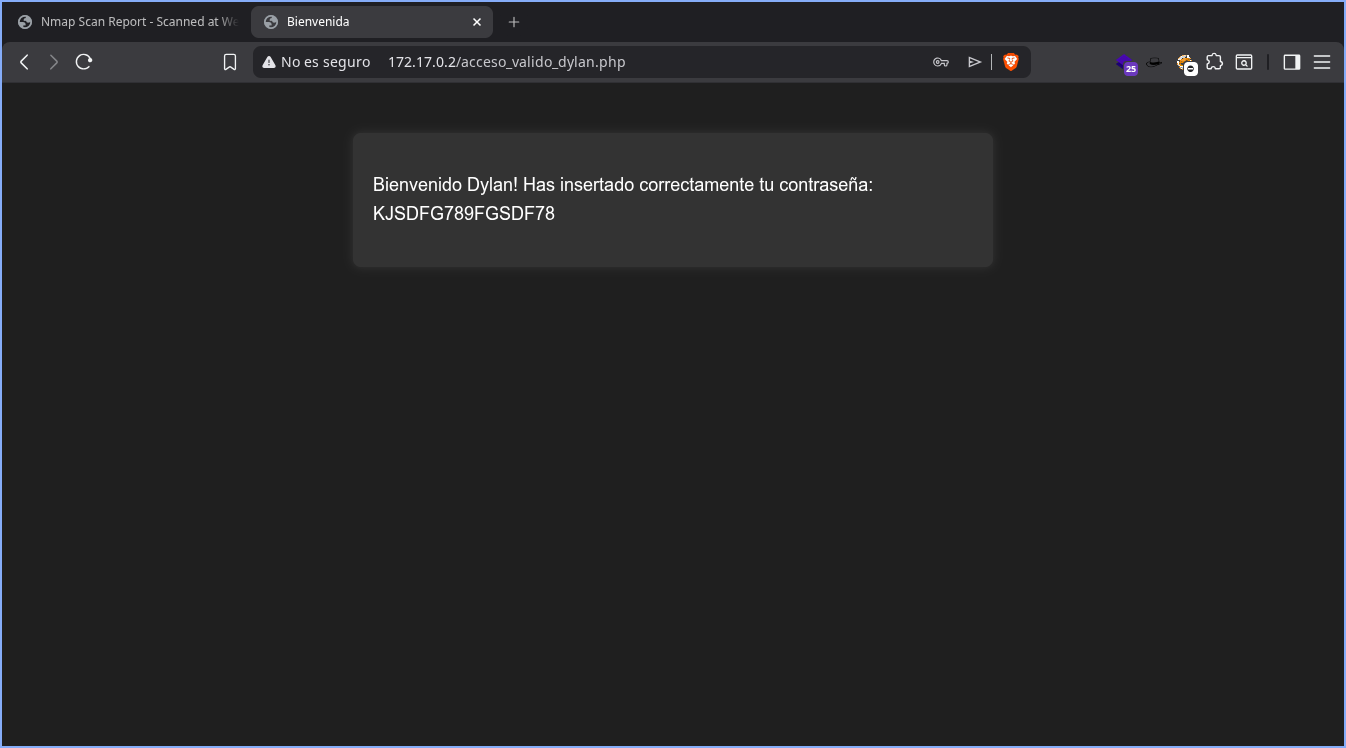
Task: Click the tab search icon in toolbar
Action: coord(1243,62)
